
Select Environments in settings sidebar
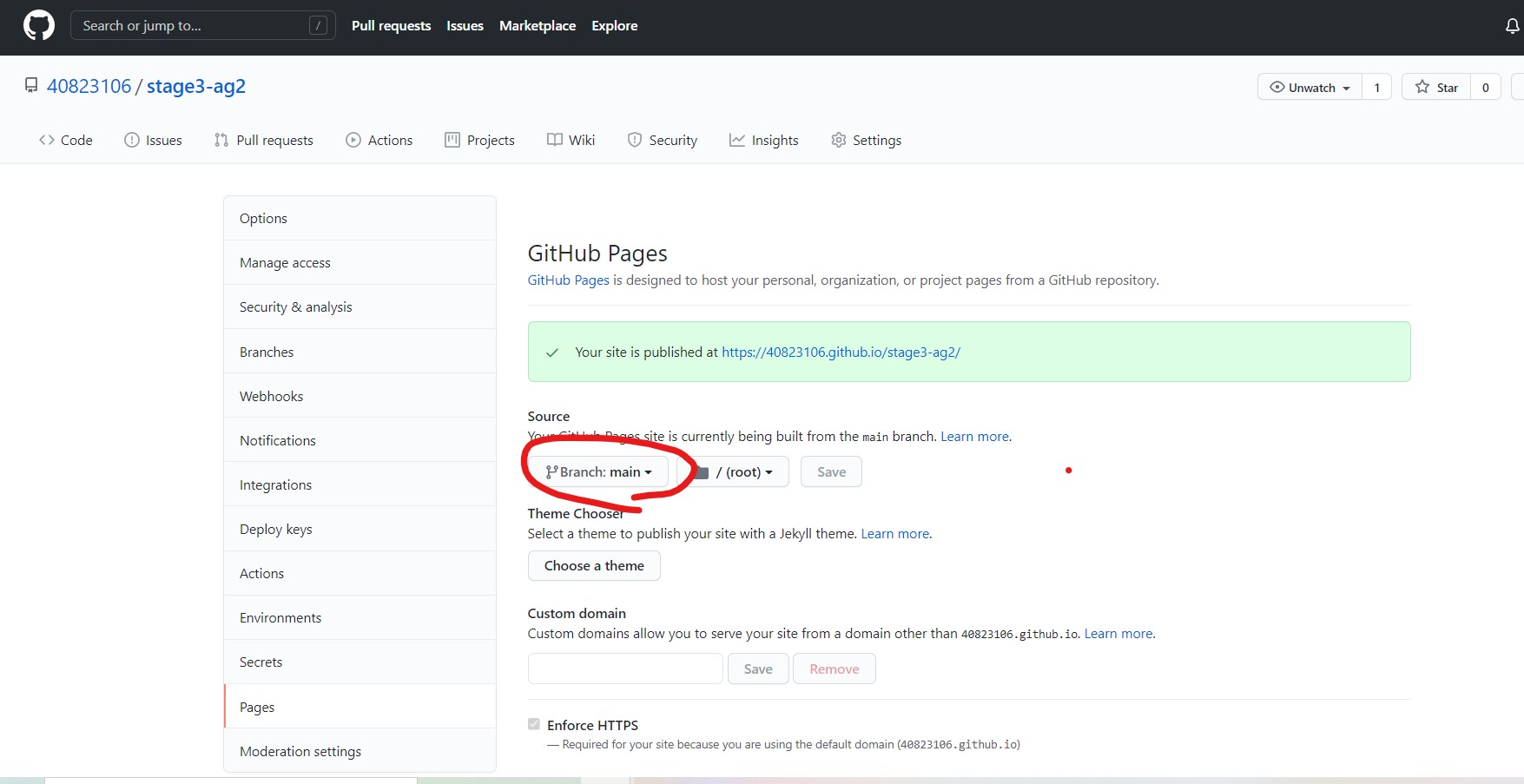coord(360,617)
